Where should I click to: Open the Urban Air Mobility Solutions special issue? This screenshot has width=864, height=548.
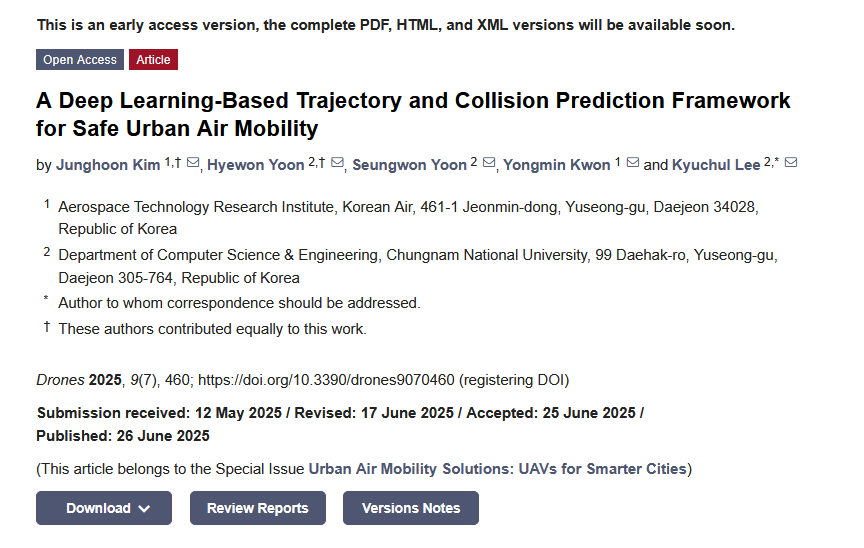[x=498, y=468]
